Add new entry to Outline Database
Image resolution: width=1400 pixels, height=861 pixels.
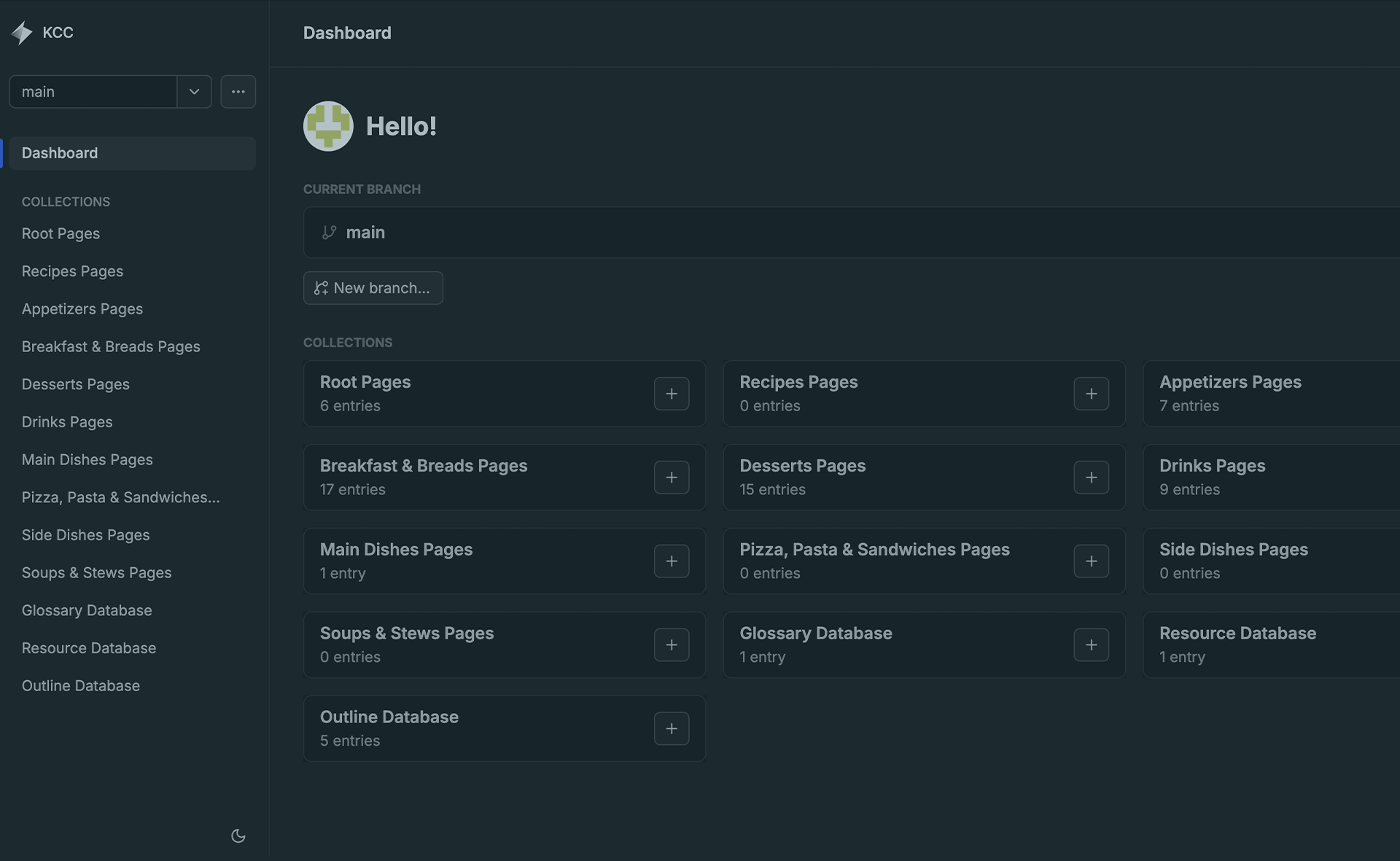[x=671, y=729]
